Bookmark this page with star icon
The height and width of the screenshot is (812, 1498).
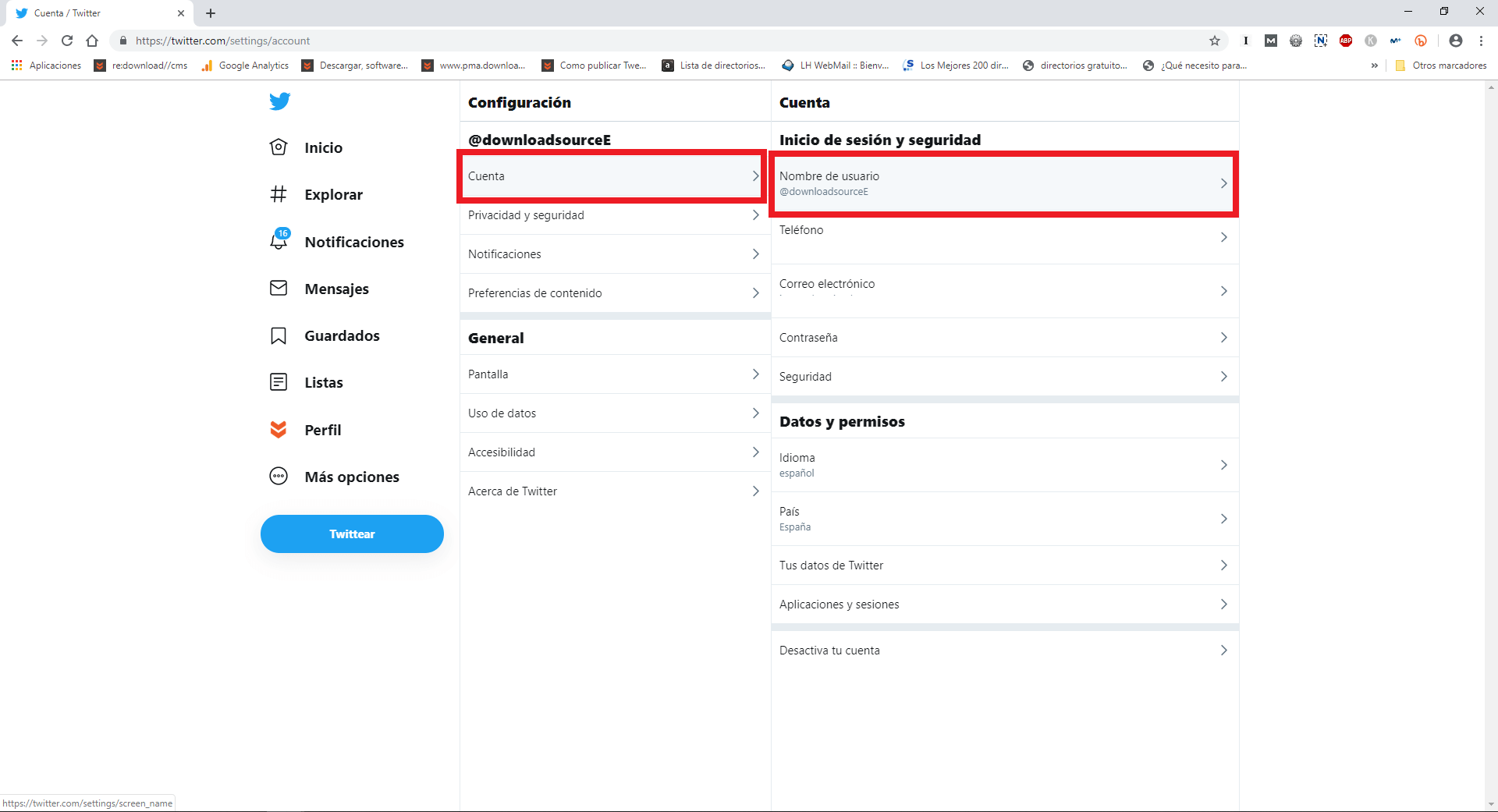pos(1215,41)
